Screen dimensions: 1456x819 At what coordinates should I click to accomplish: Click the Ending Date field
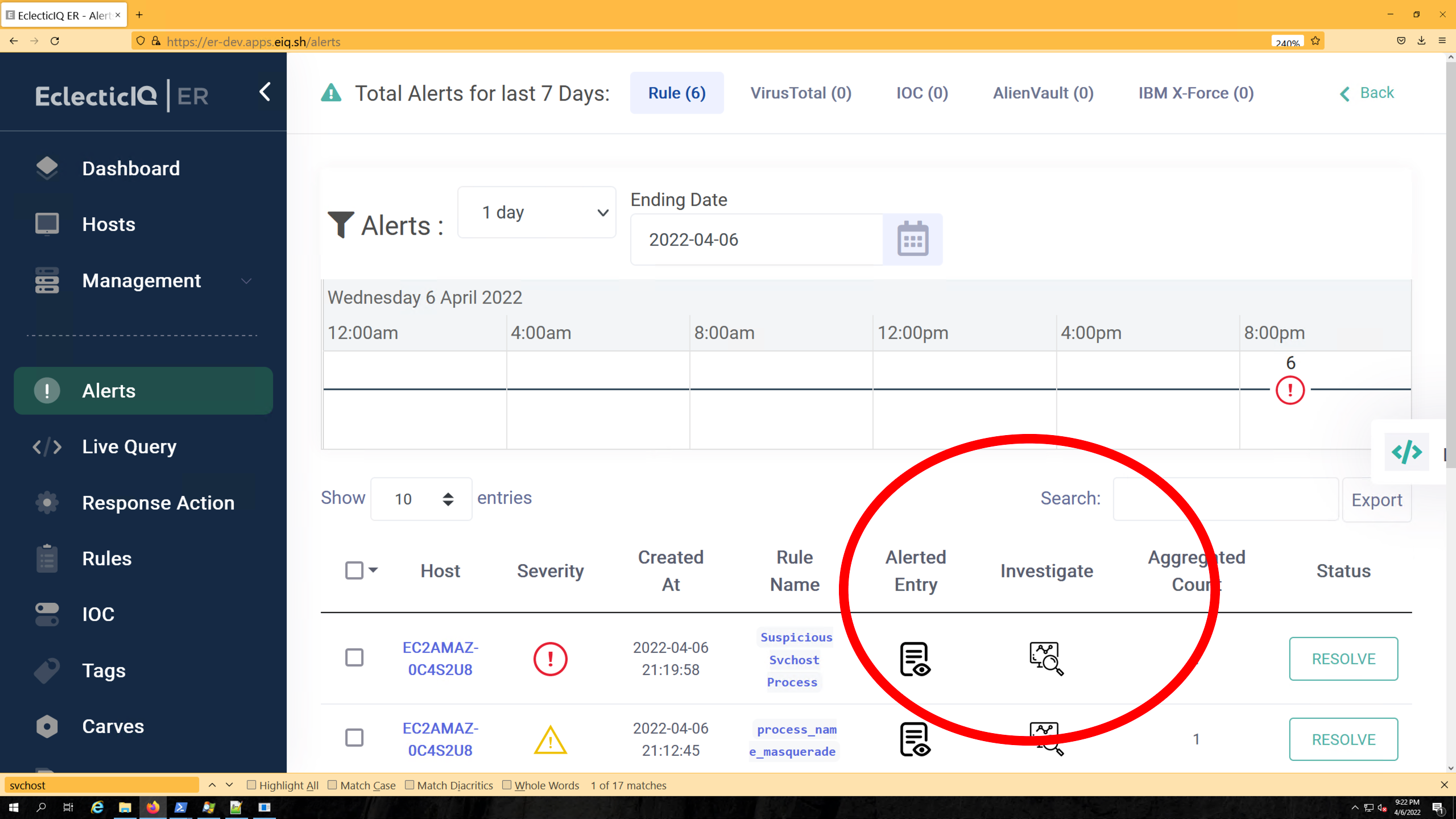tap(757, 239)
